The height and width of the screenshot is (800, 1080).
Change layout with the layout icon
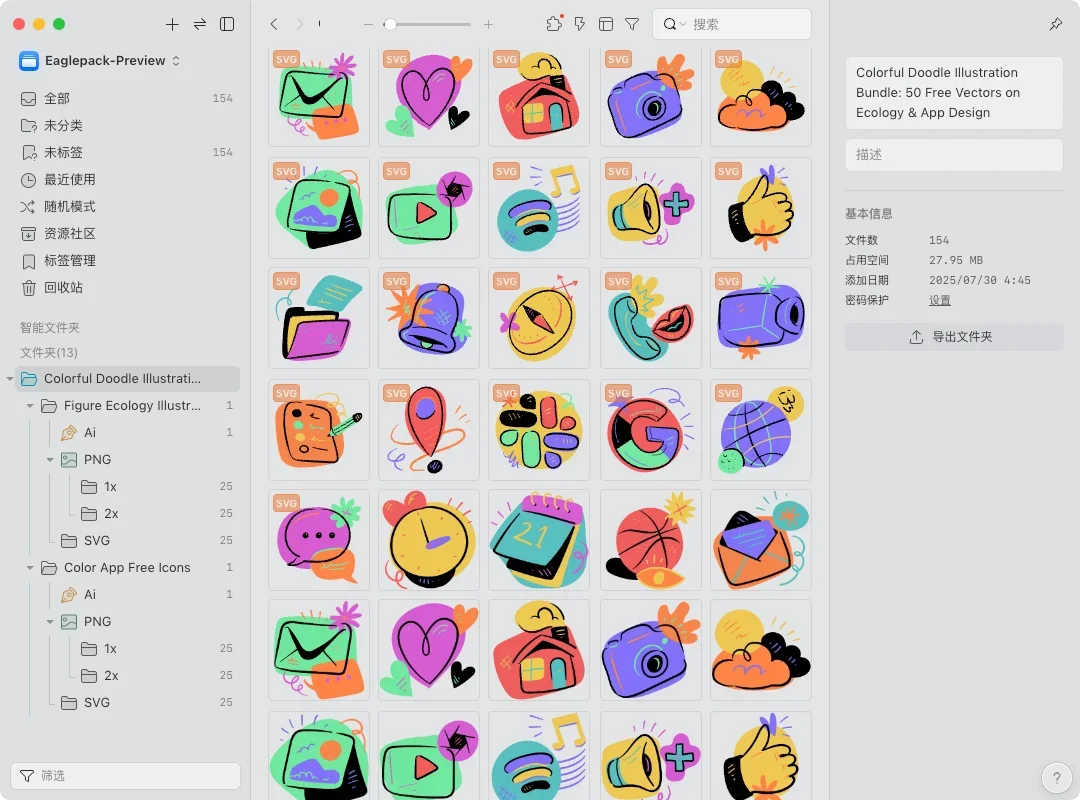pyautogui.click(x=606, y=24)
